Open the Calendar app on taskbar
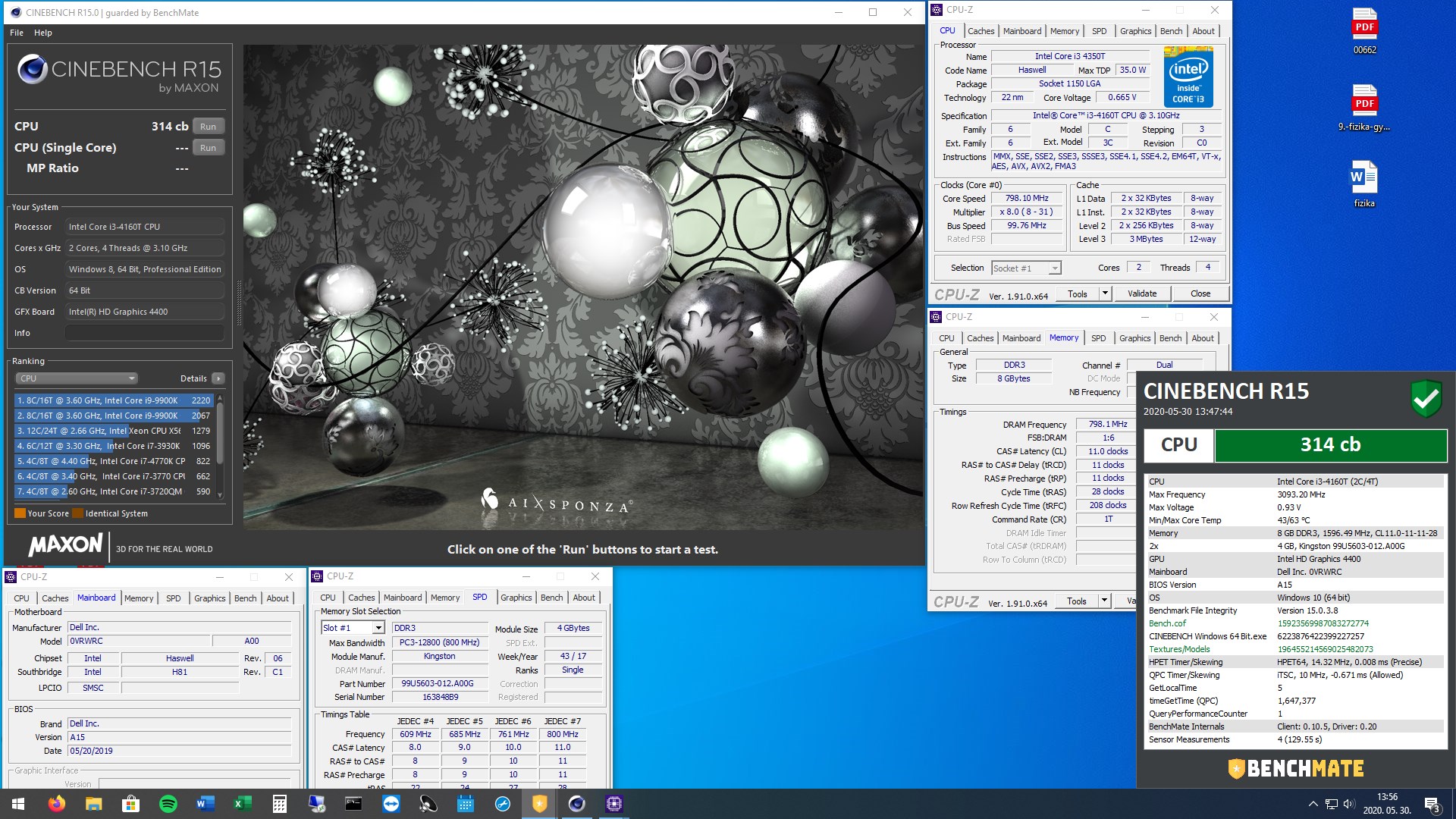Screen dimensions: 1456x819 tap(466, 804)
